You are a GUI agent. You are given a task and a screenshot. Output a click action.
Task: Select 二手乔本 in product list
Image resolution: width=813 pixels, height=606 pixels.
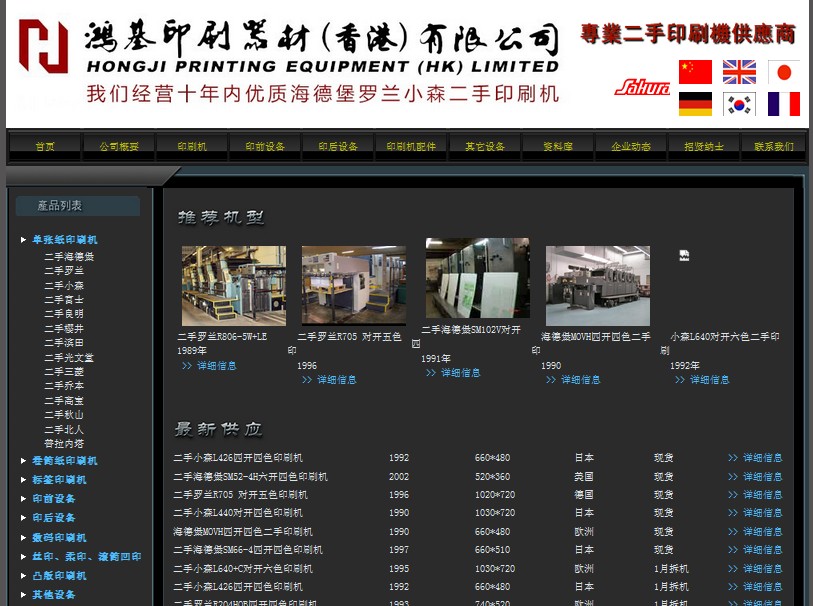[64, 386]
